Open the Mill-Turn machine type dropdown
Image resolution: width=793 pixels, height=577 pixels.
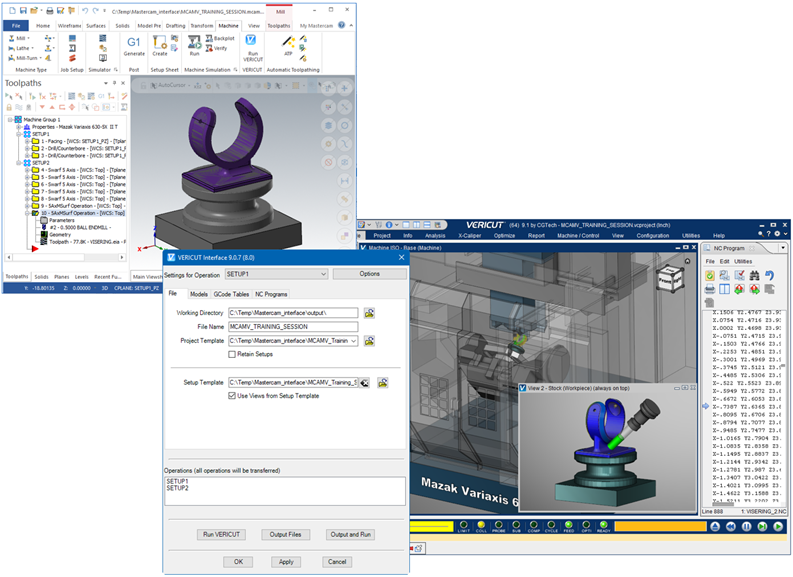coord(40,58)
